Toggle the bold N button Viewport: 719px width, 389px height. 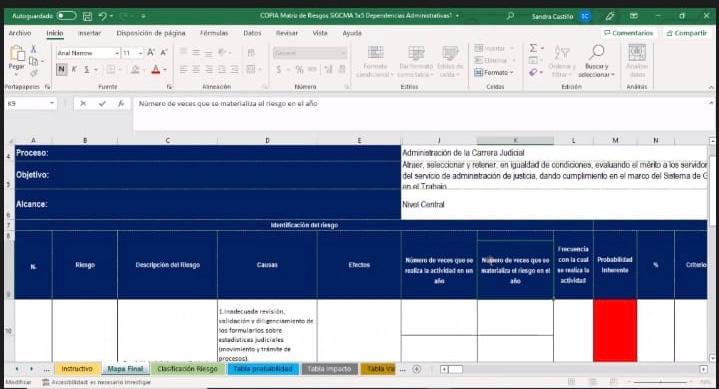pos(61,69)
